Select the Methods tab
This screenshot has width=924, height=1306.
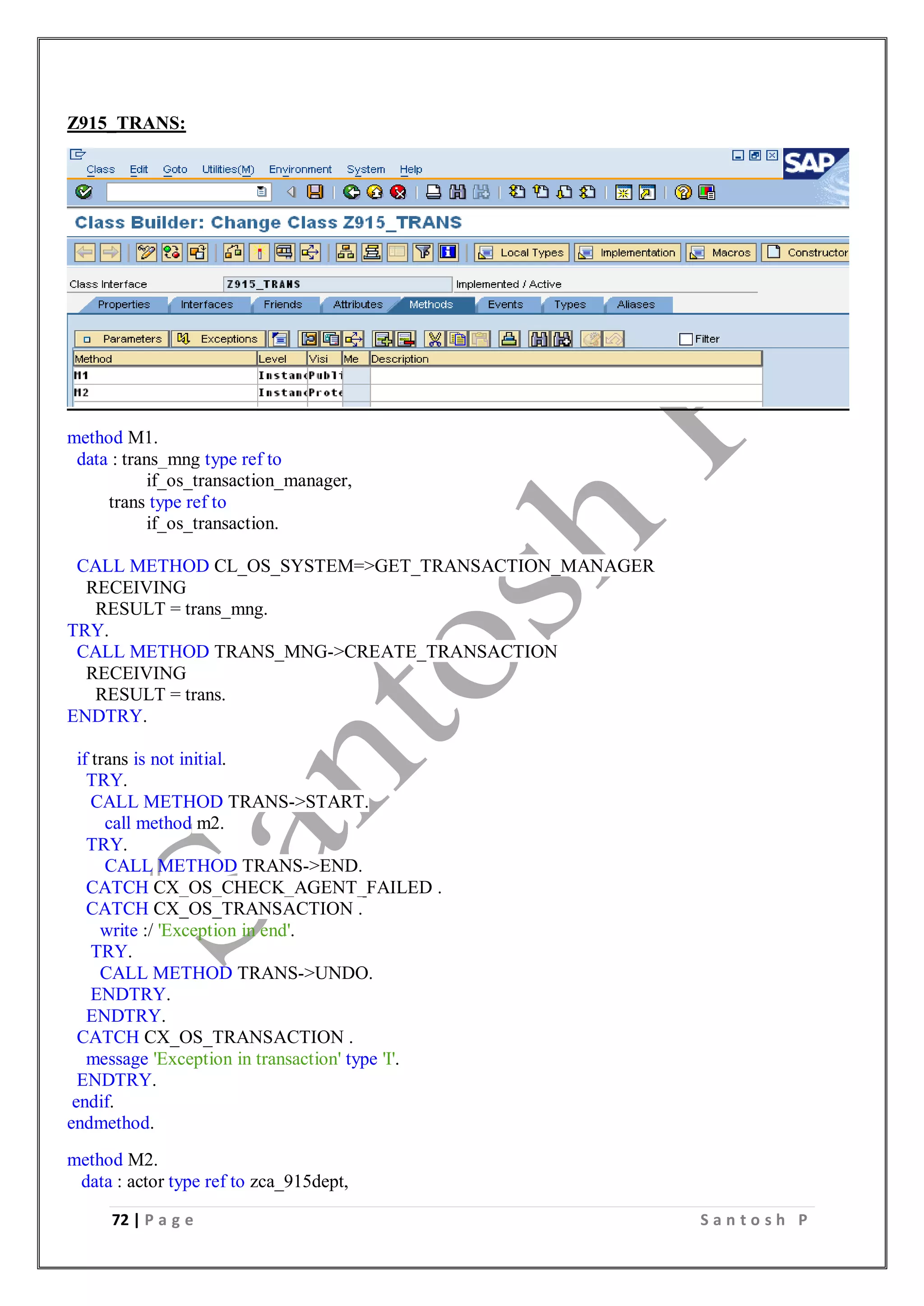[x=431, y=305]
